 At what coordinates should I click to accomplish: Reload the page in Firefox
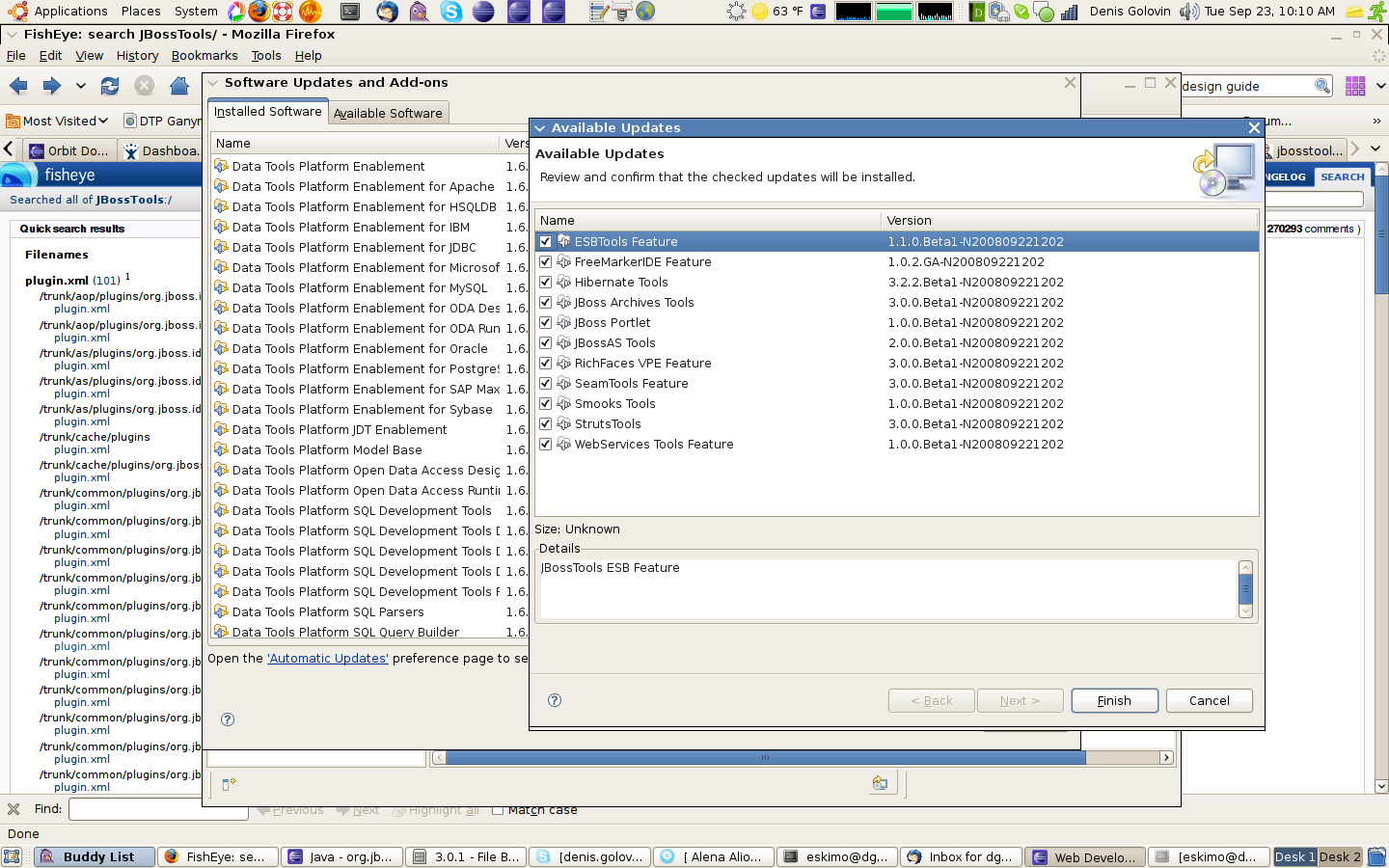(x=110, y=87)
